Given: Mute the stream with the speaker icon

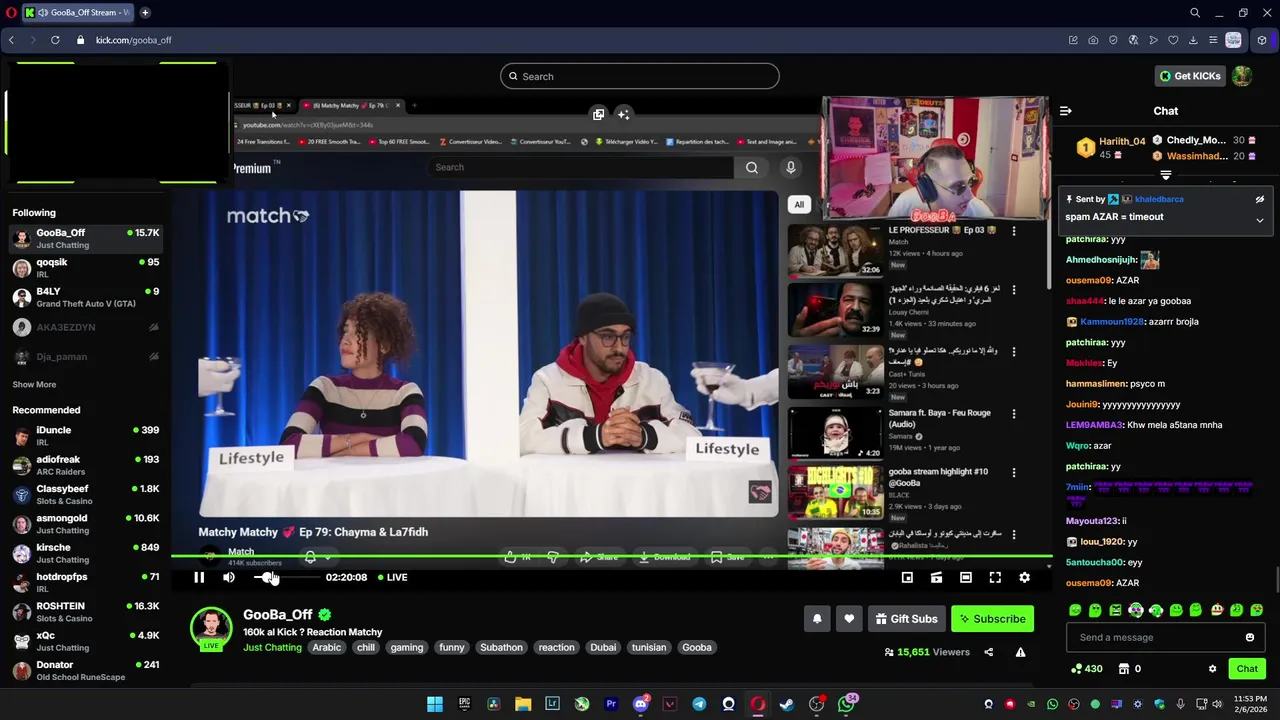Looking at the screenshot, I should click(229, 577).
